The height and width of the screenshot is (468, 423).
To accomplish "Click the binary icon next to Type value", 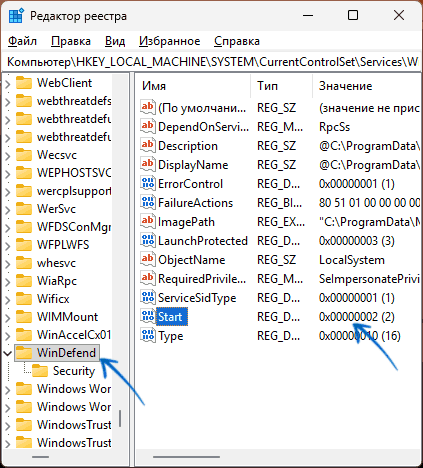I will click(148, 336).
